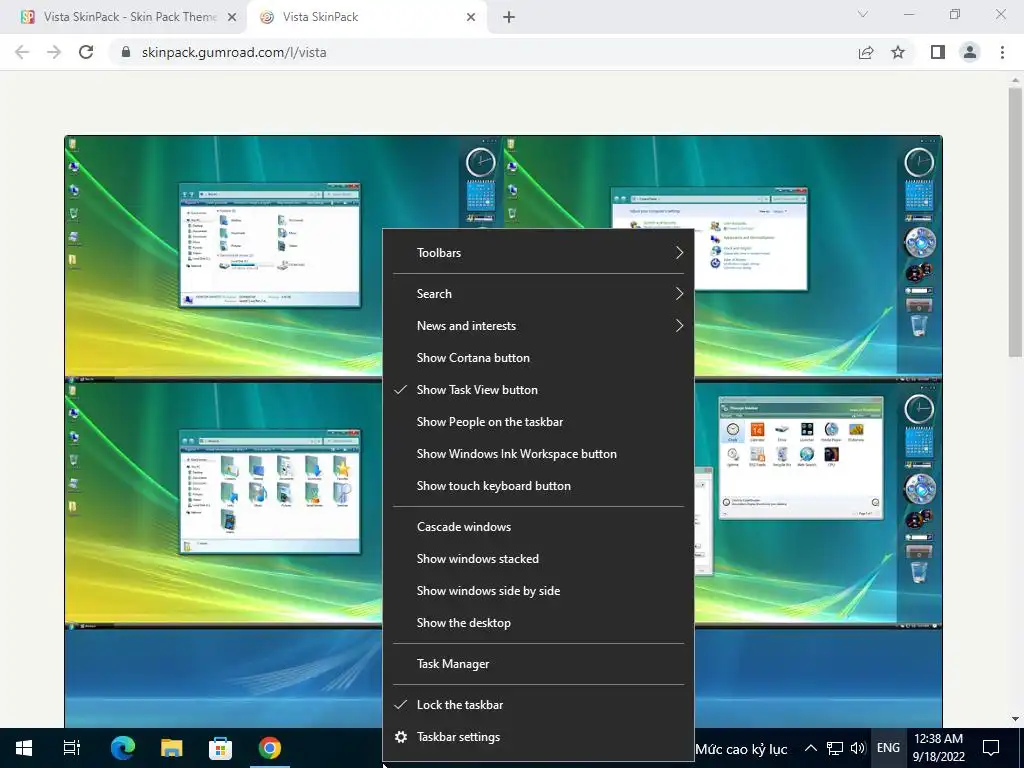Click the padlock site info icon

coord(126,52)
